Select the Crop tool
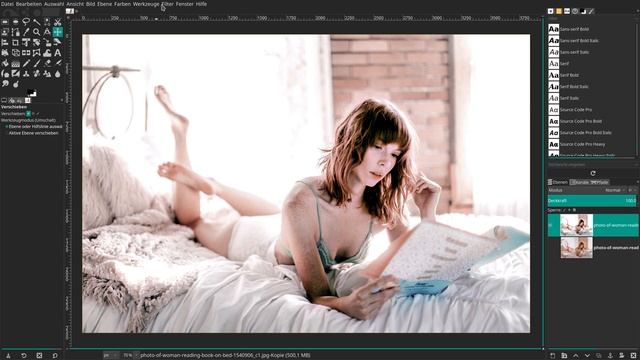 pyautogui.click(x=16, y=42)
